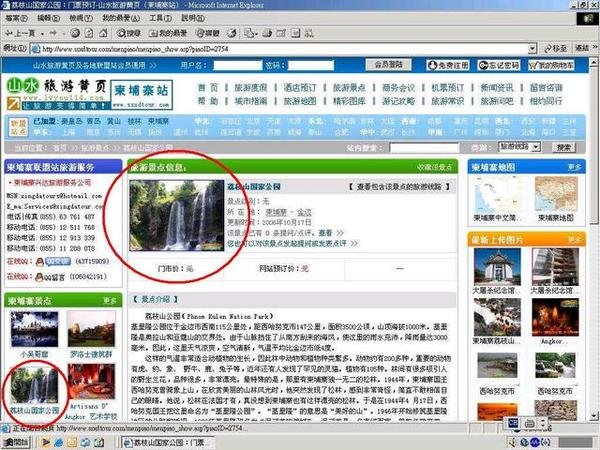The image size is (600, 450).
Task: Open the 編輯(E) Edit menu
Action: (x=48, y=18)
